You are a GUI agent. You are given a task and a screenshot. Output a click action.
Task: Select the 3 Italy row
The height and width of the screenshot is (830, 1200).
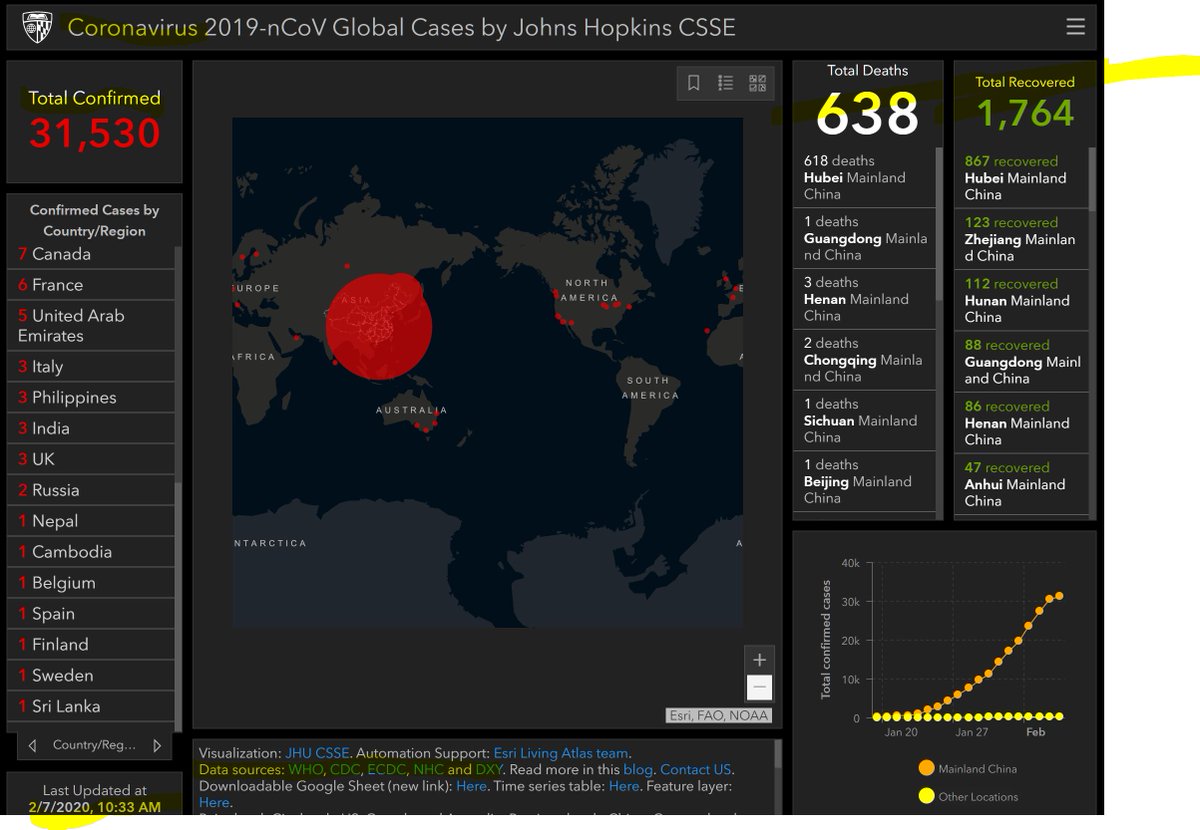[92, 367]
